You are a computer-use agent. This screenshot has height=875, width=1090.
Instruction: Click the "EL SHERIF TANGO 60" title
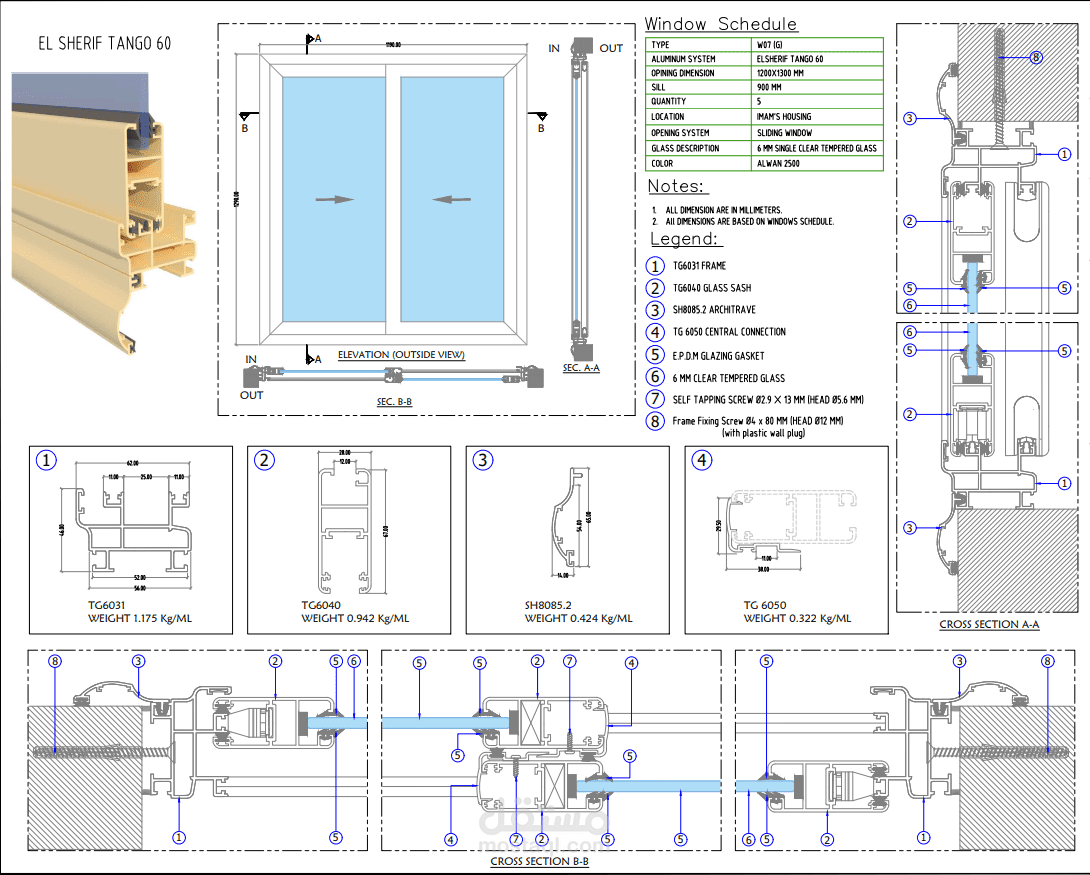(x=104, y=44)
